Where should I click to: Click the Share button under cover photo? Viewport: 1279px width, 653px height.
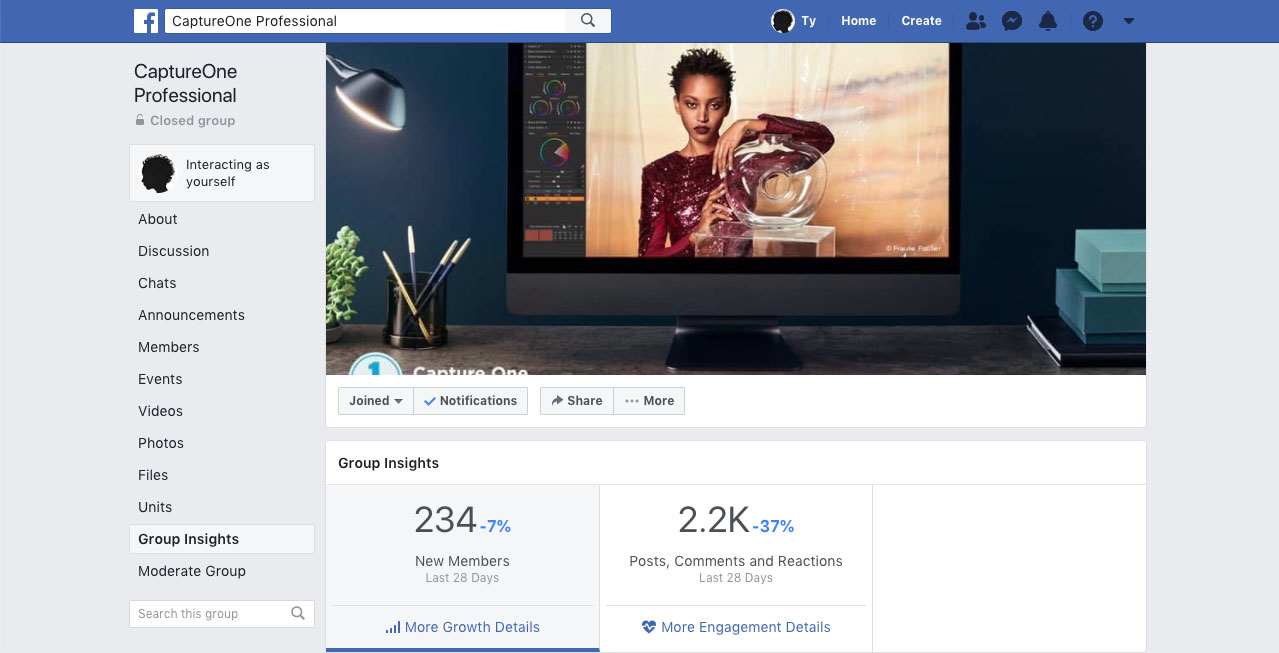(577, 401)
